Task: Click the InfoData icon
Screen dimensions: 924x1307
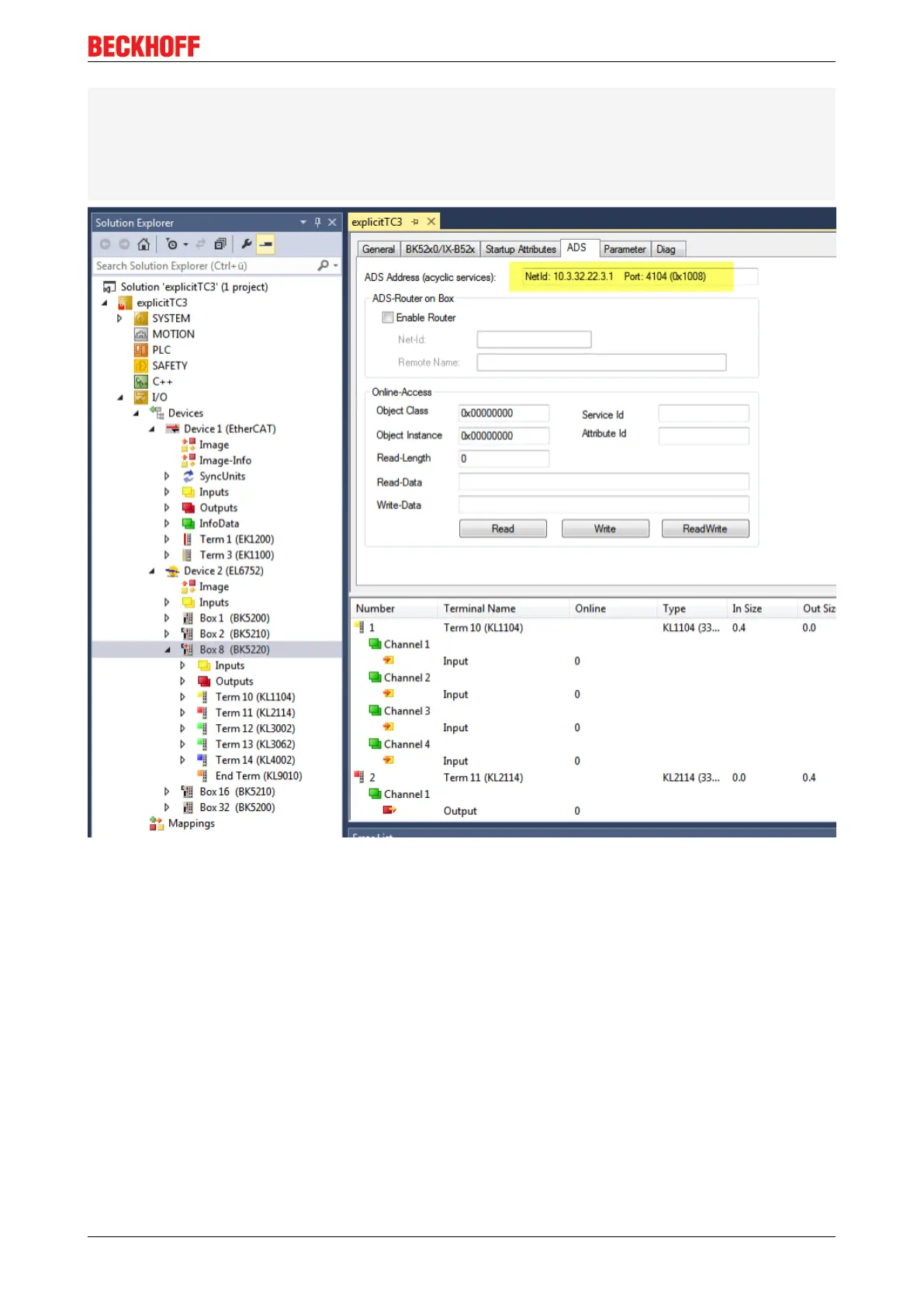Action: (189, 524)
